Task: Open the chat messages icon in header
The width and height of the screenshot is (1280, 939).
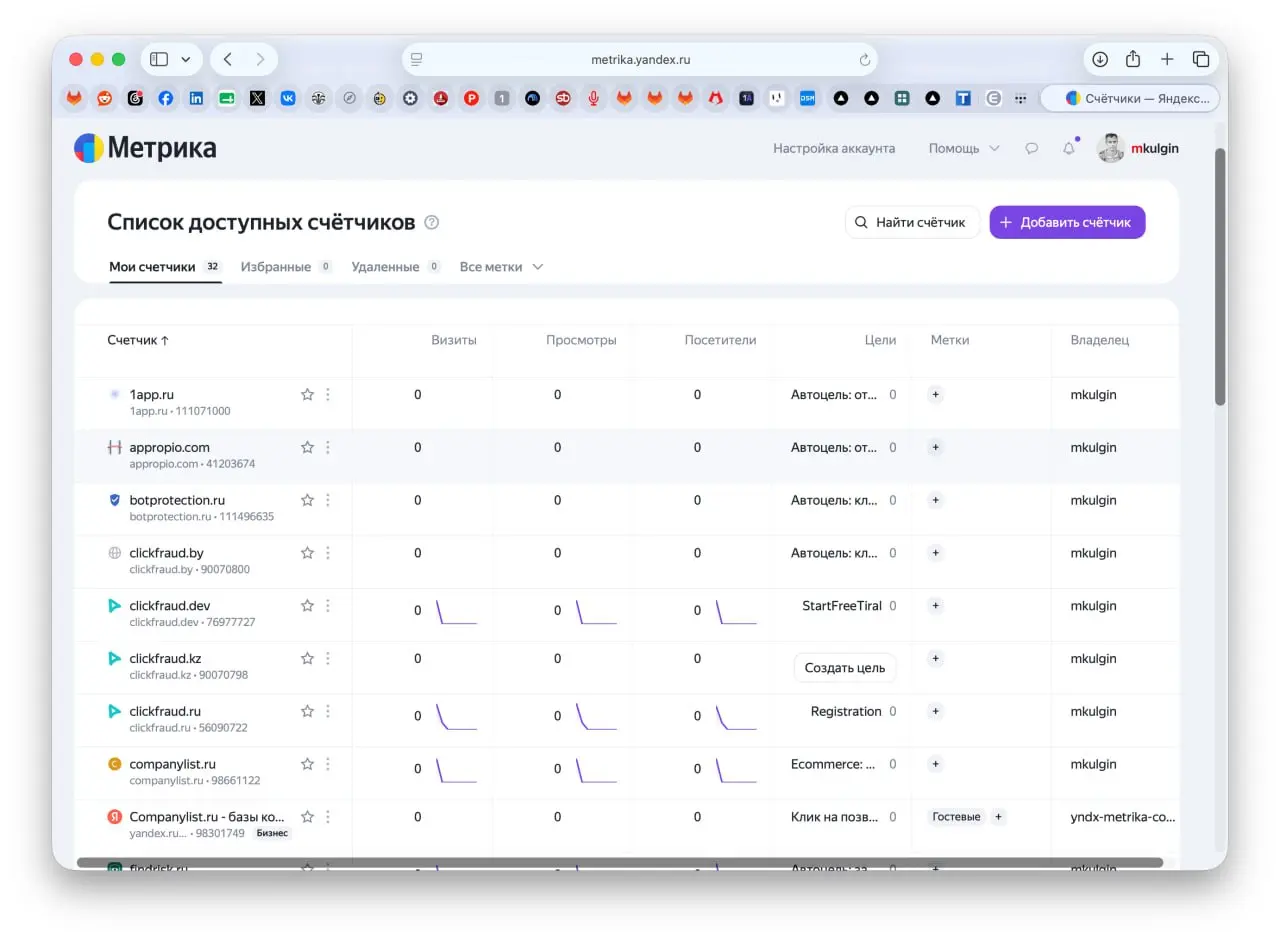Action: 1032,148
